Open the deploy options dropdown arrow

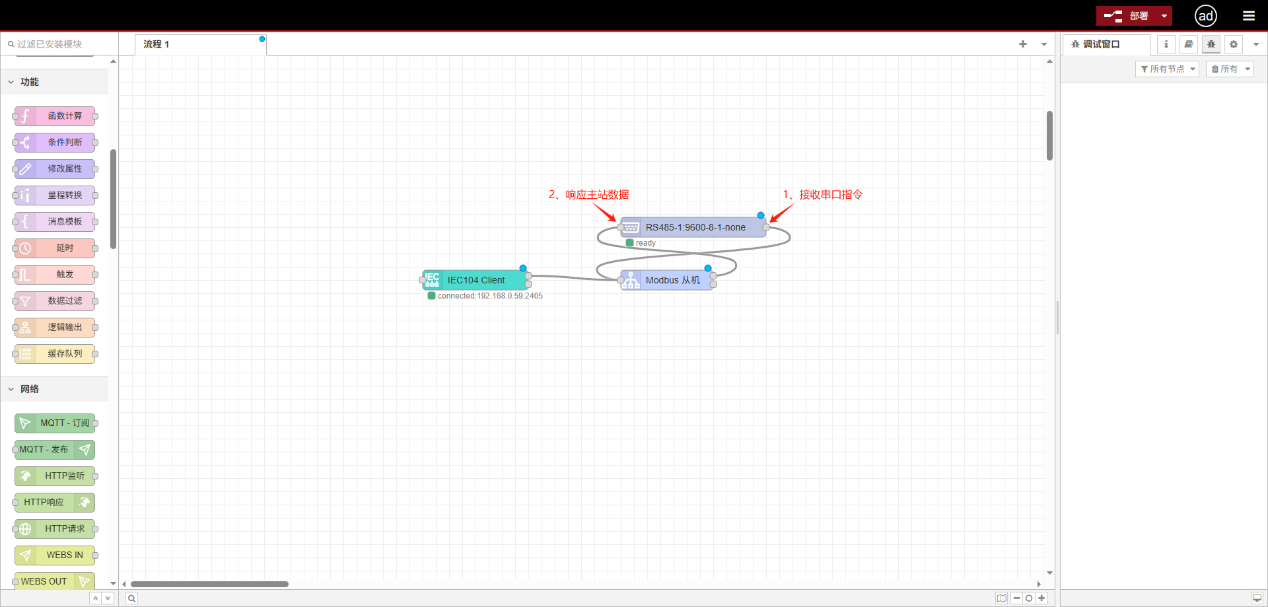click(x=1165, y=16)
